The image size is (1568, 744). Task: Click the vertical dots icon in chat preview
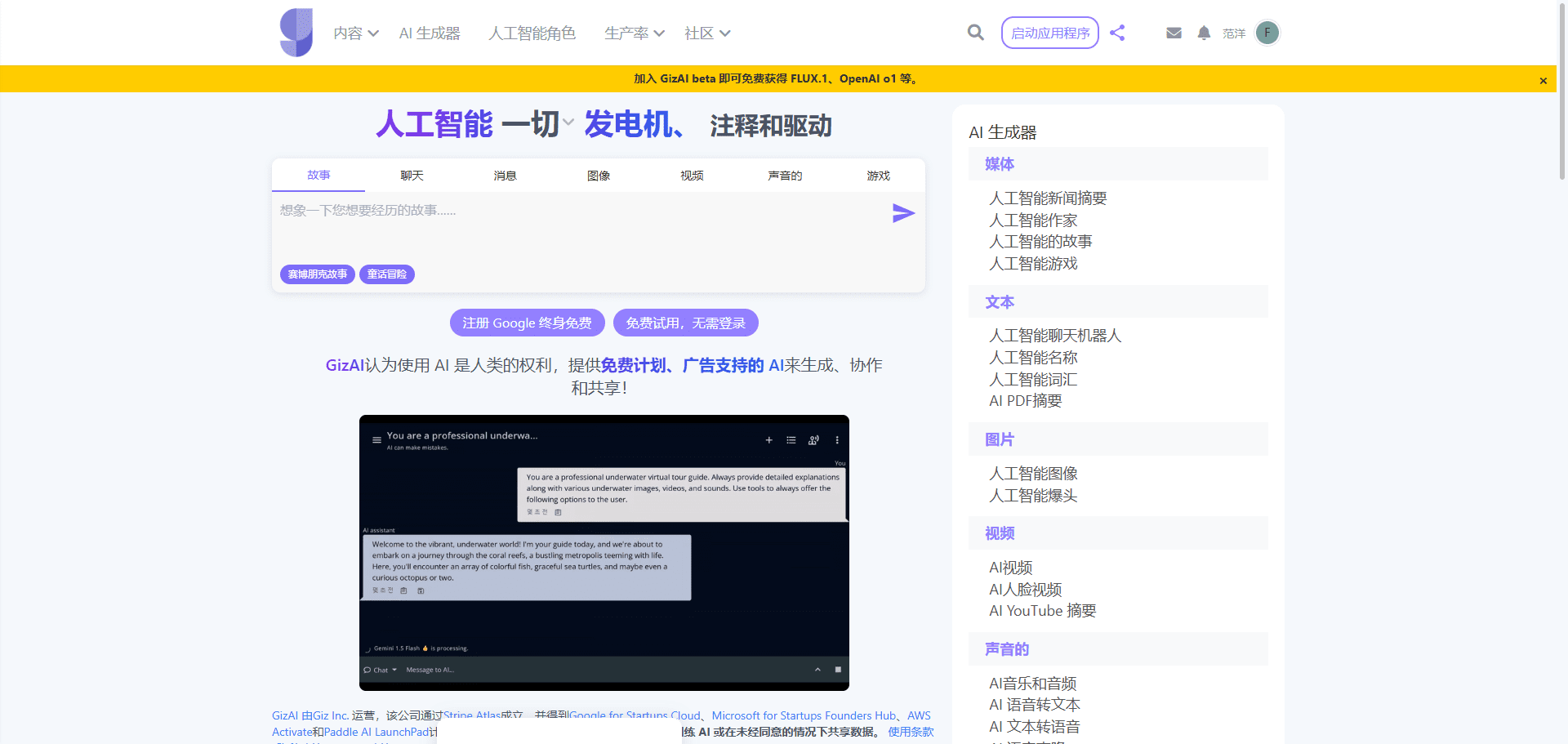coord(837,440)
